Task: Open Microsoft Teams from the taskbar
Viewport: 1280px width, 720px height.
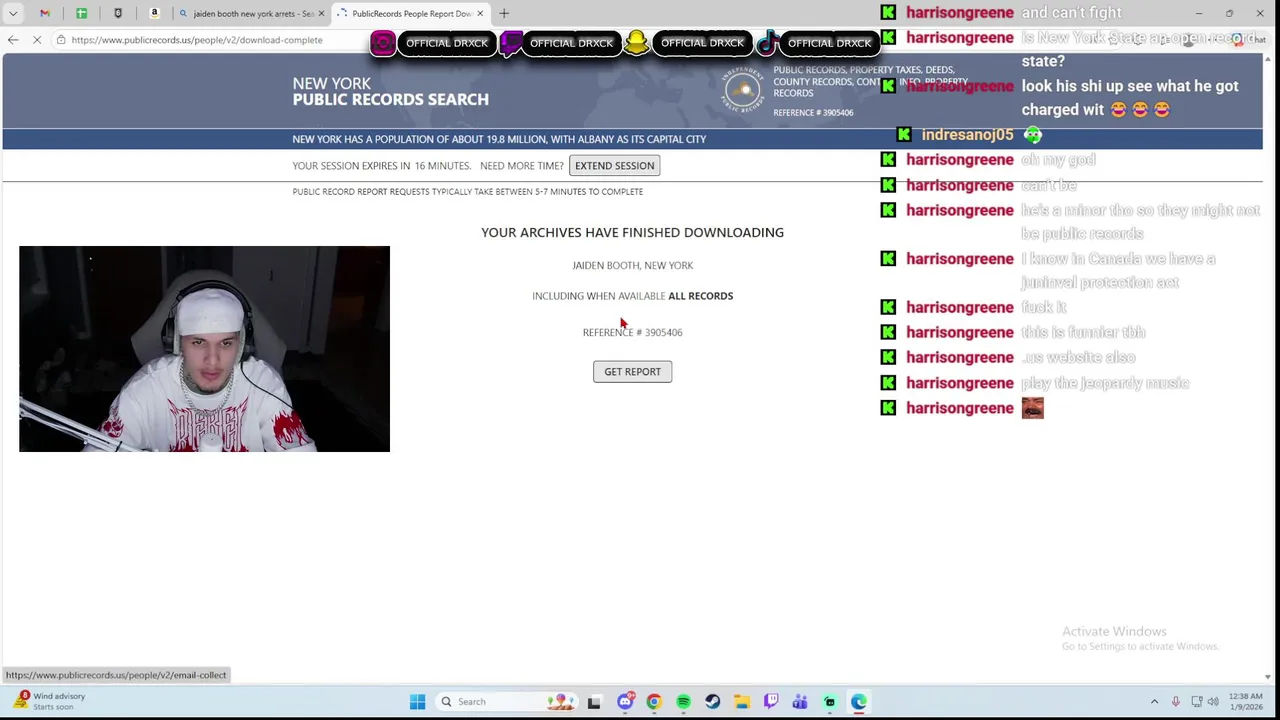Action: [800, 702]
